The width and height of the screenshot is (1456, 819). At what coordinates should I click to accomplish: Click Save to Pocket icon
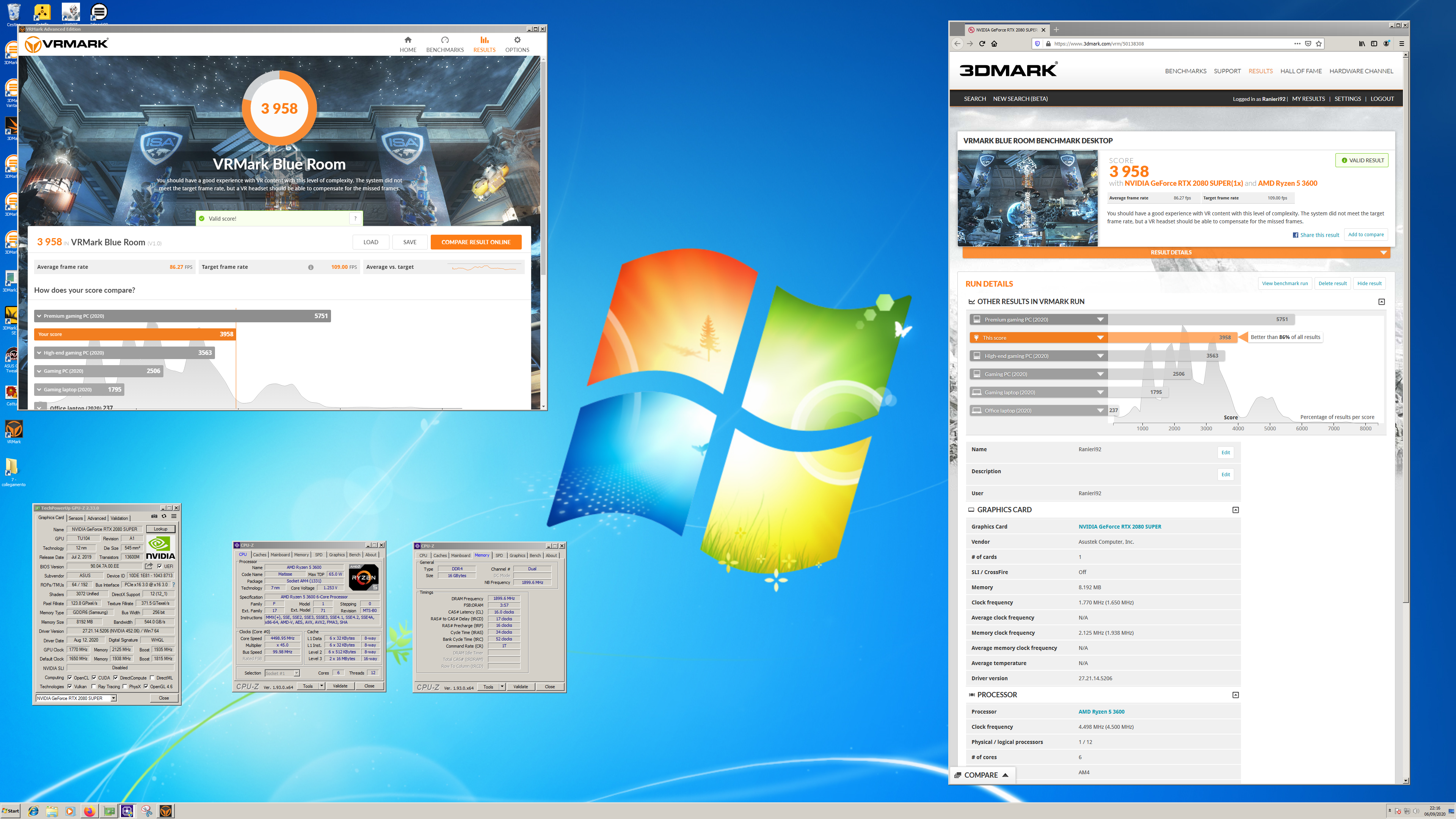tap(1308, 44)
